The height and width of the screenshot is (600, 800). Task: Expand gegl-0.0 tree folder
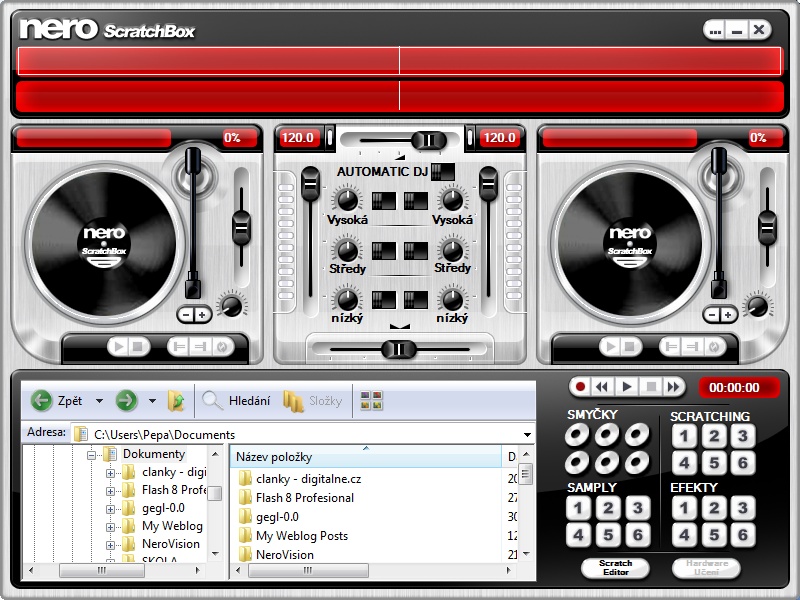110,509
